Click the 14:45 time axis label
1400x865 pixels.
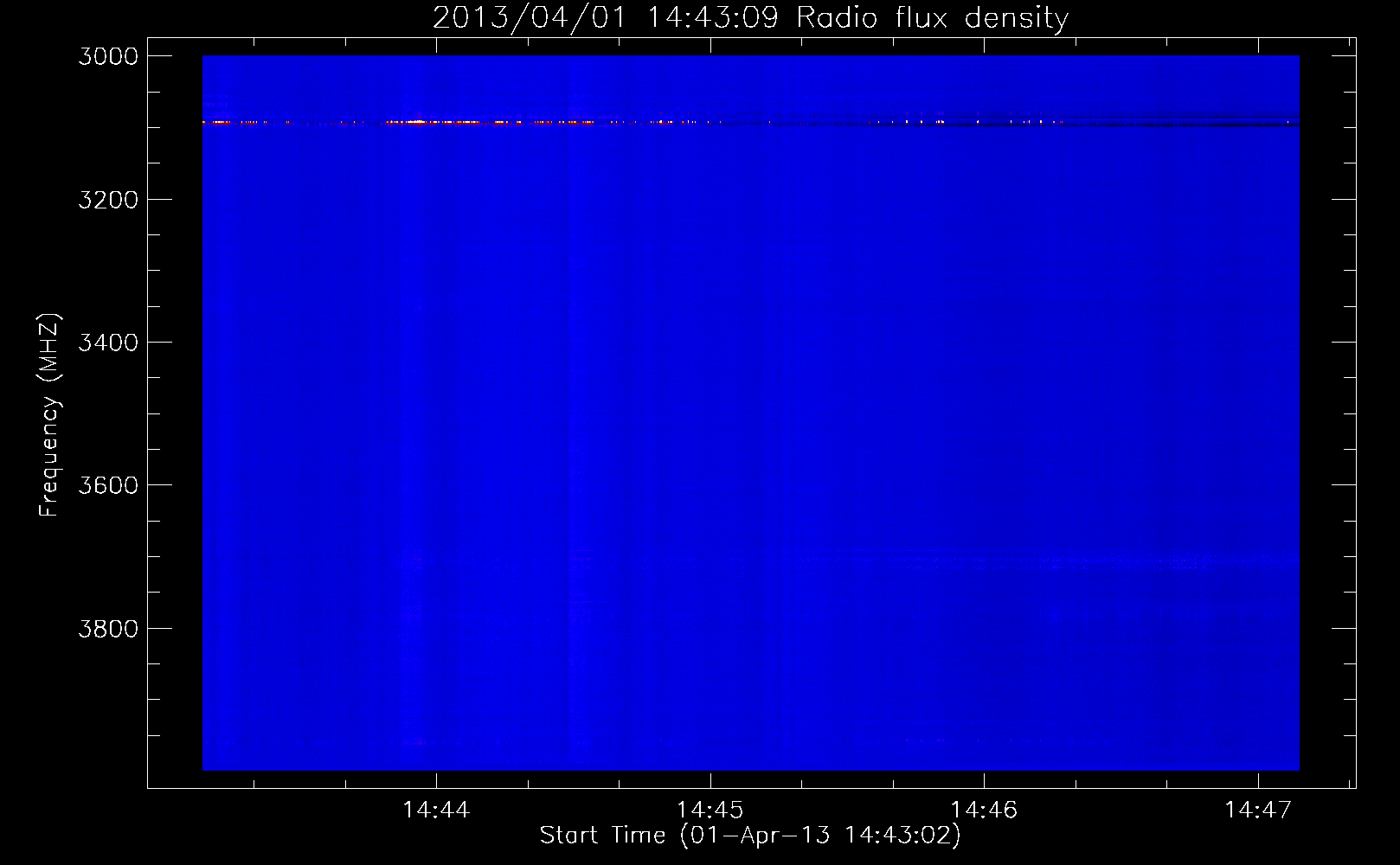pos(710,810)
